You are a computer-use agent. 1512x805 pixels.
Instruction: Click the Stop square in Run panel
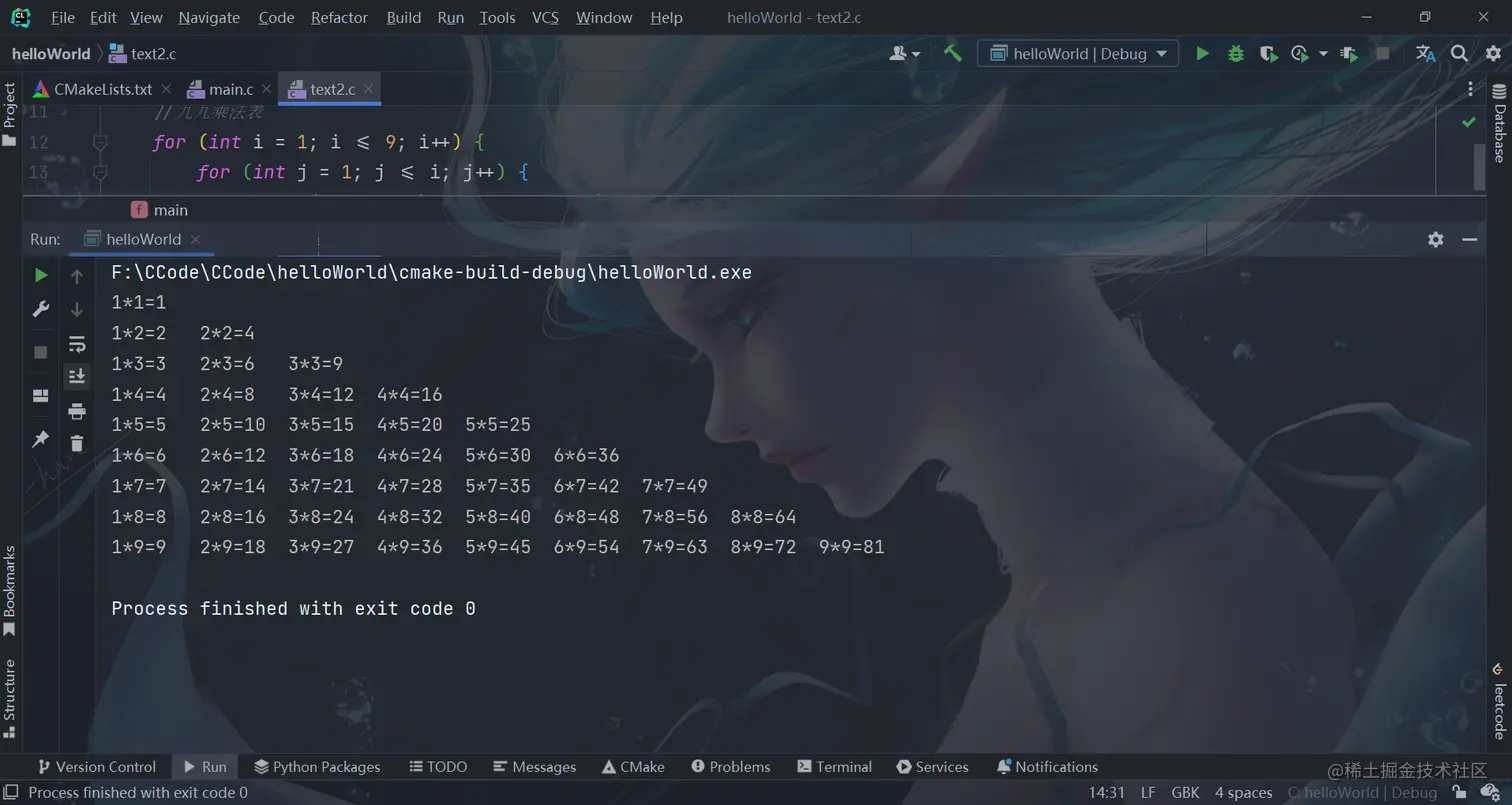41,352
